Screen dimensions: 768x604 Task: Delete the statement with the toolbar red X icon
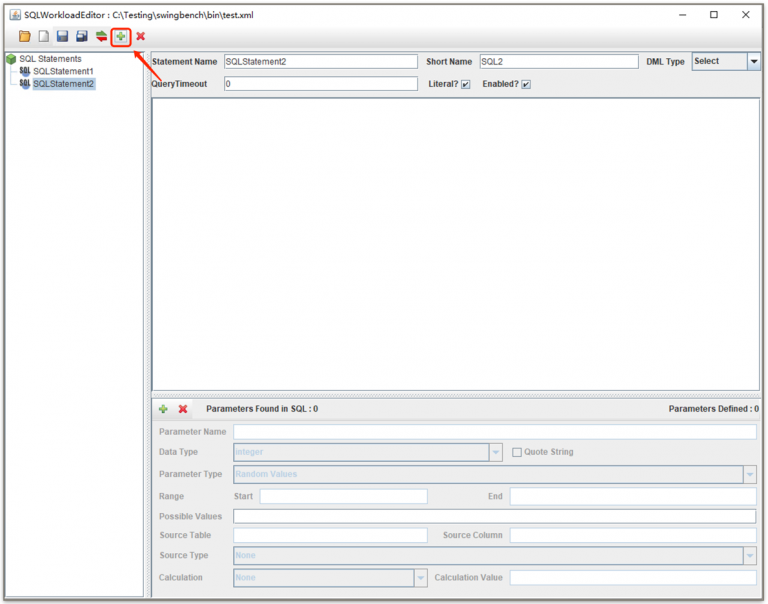pyautogui.click(x=141, y=36)
